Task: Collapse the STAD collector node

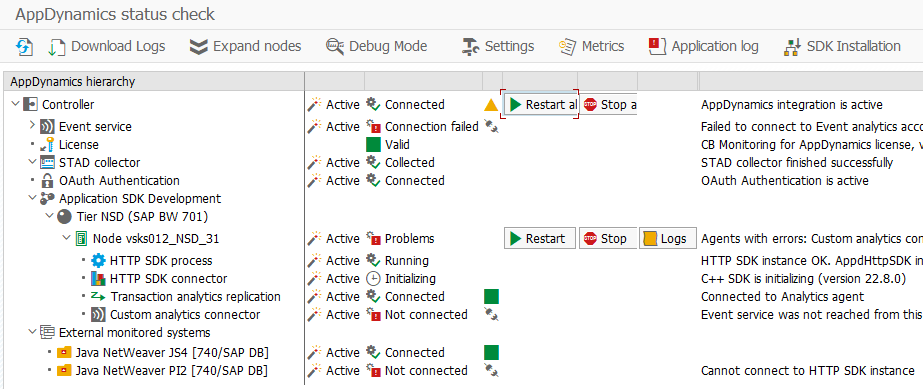Action: point(32,162)
